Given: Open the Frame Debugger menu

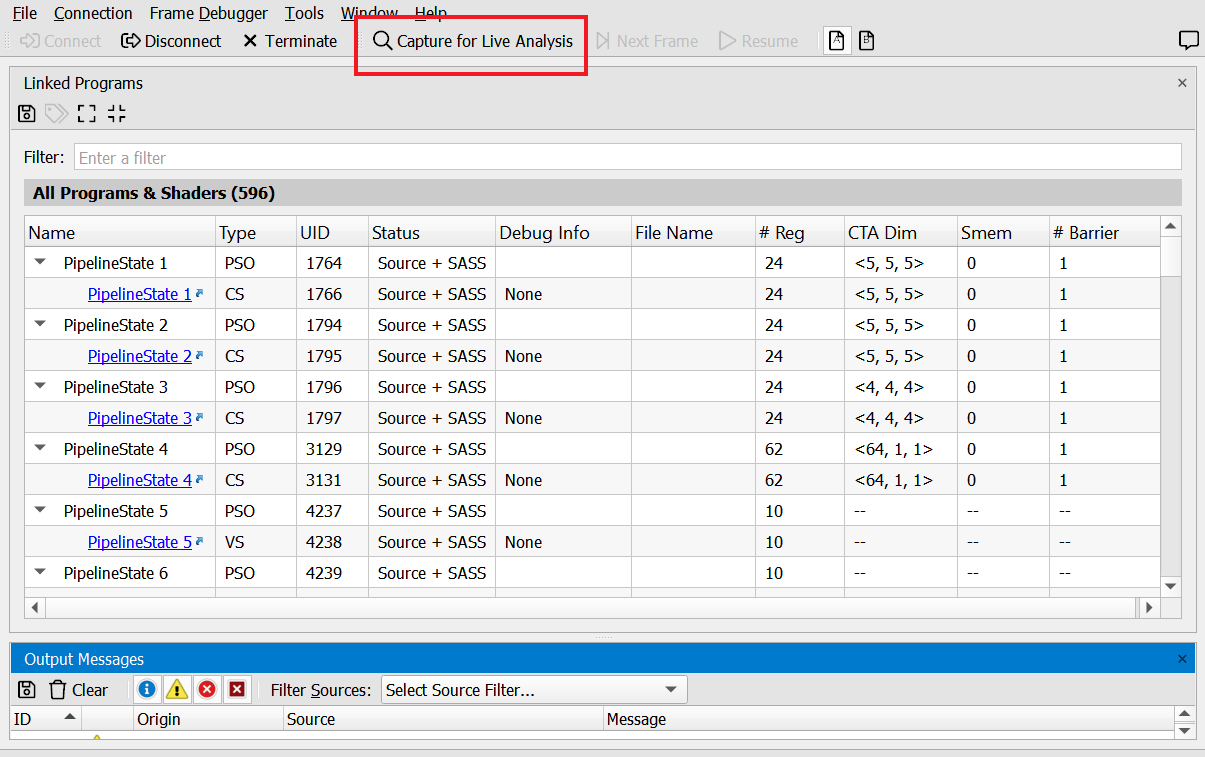Looking at the screenshot, I should (208, 13).
